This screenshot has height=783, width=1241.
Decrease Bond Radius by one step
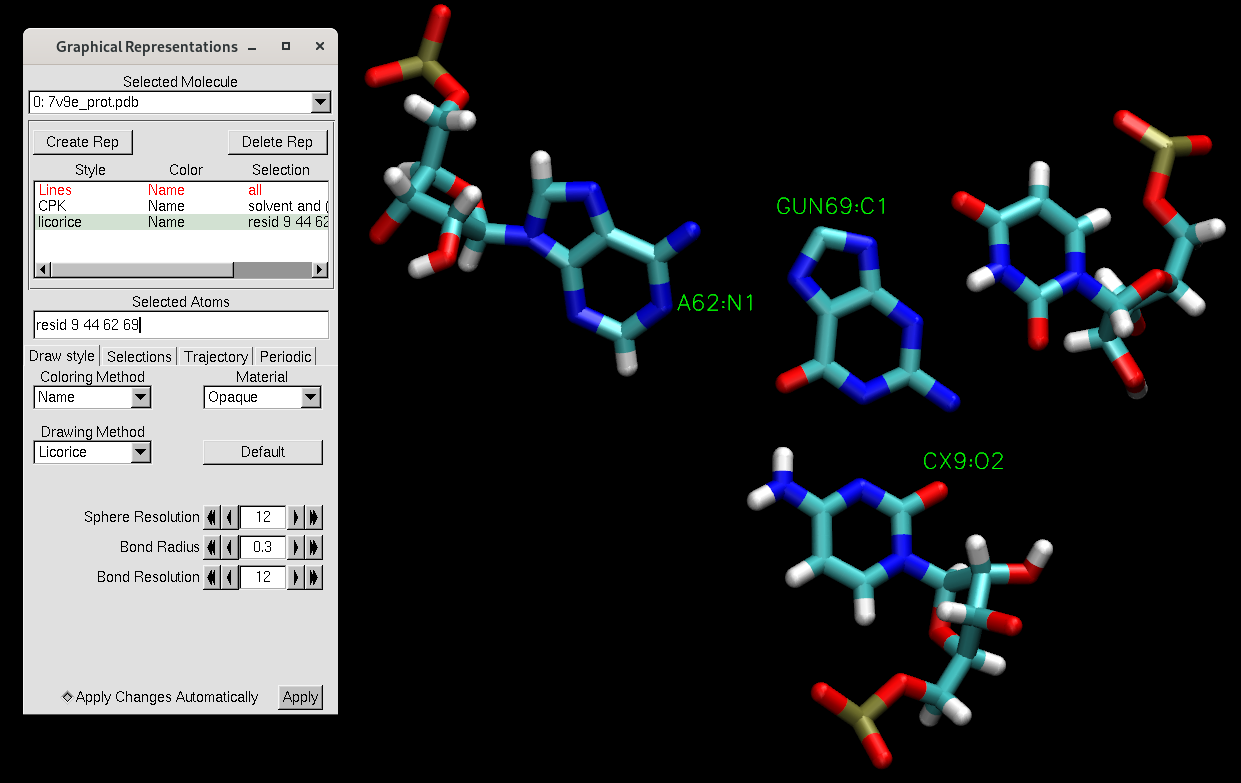[230, 547]
